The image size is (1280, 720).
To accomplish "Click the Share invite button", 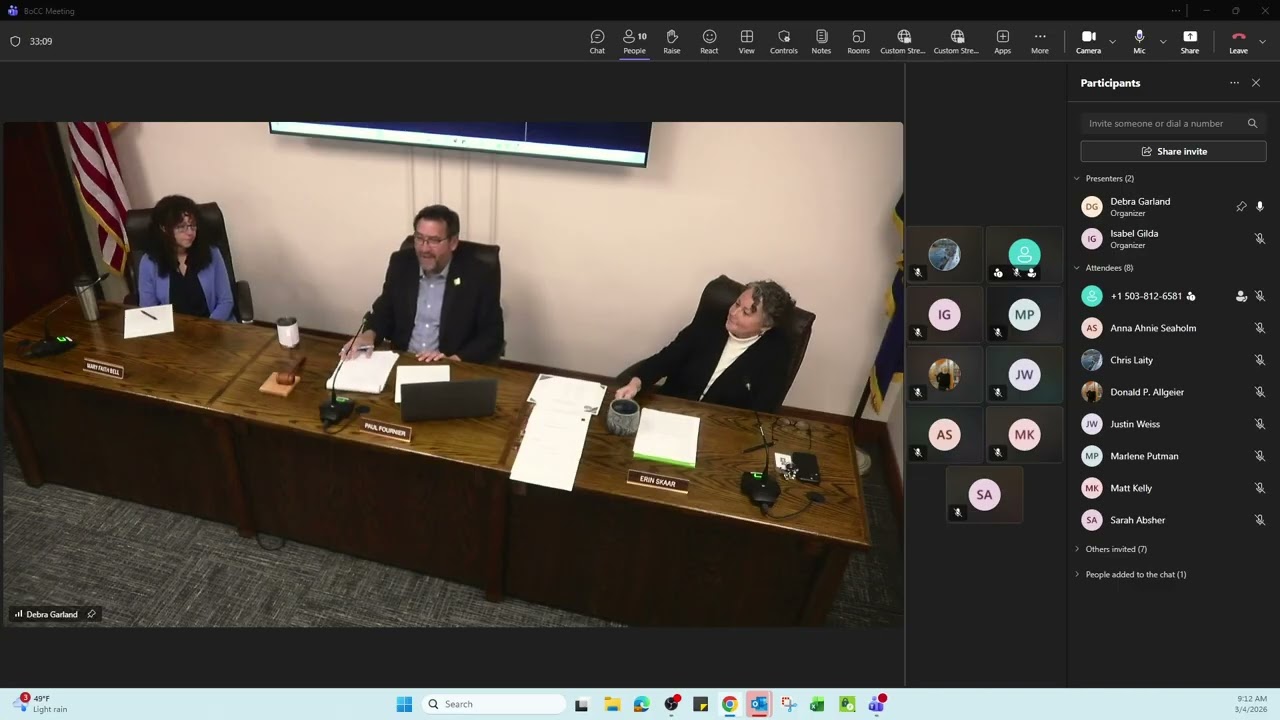I will 1173,151.
